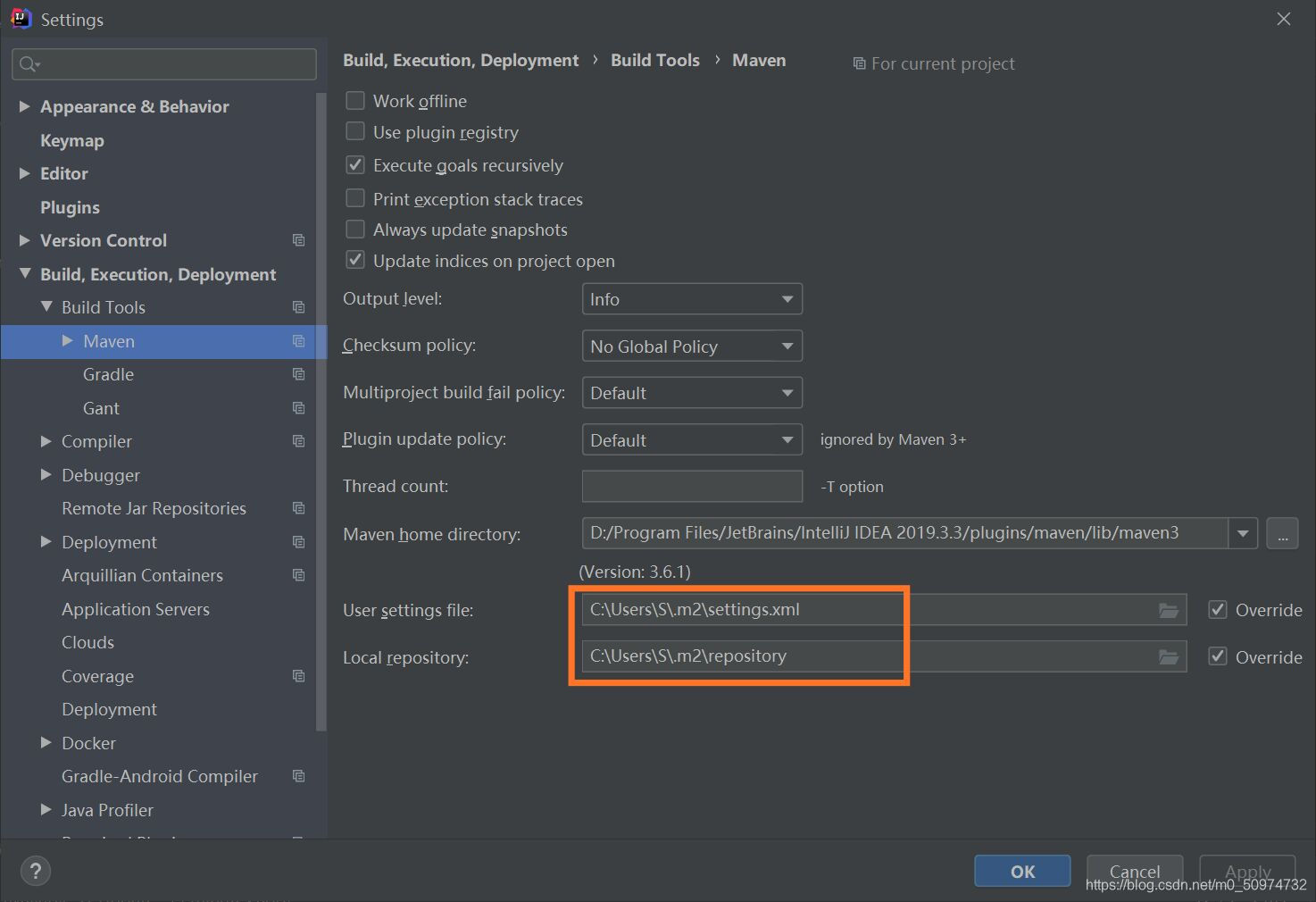
Task: Open Clouds settings page
Action: (87, 642)
